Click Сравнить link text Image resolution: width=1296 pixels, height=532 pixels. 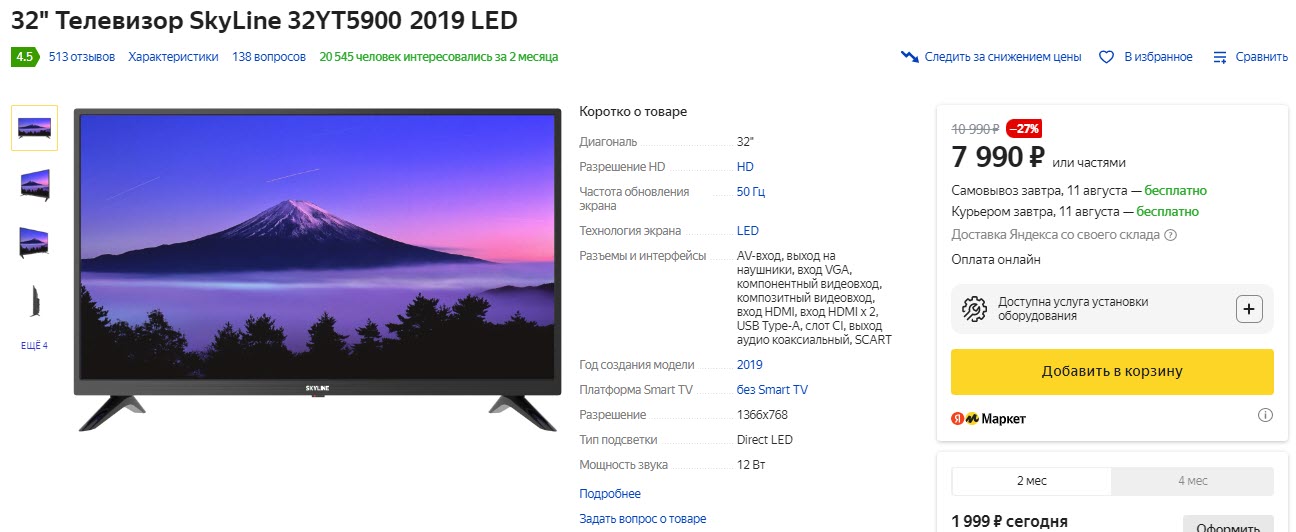pyautogui.click(x=1262, y=57)
